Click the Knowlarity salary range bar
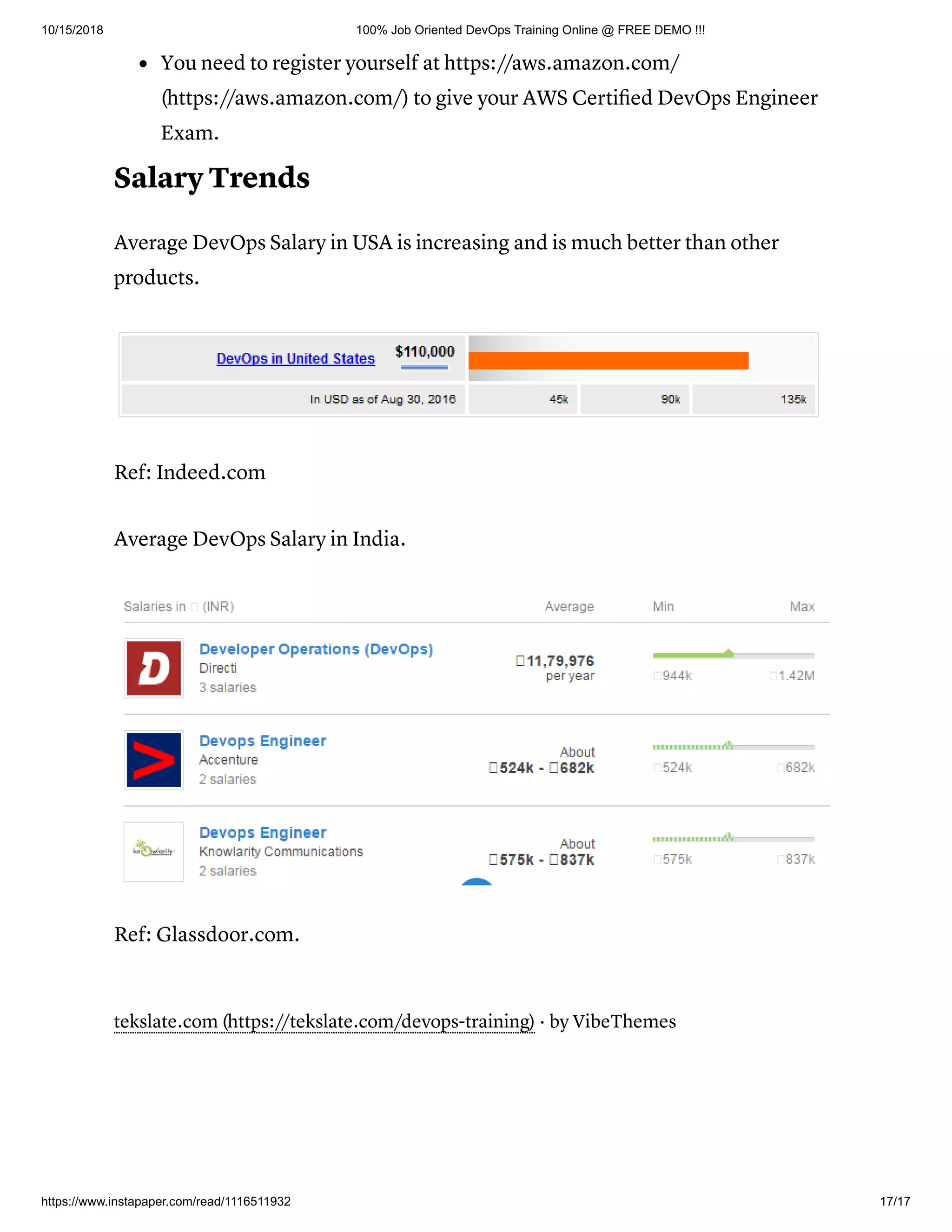This screenshot has width=952, height=1232. (733, 838)
